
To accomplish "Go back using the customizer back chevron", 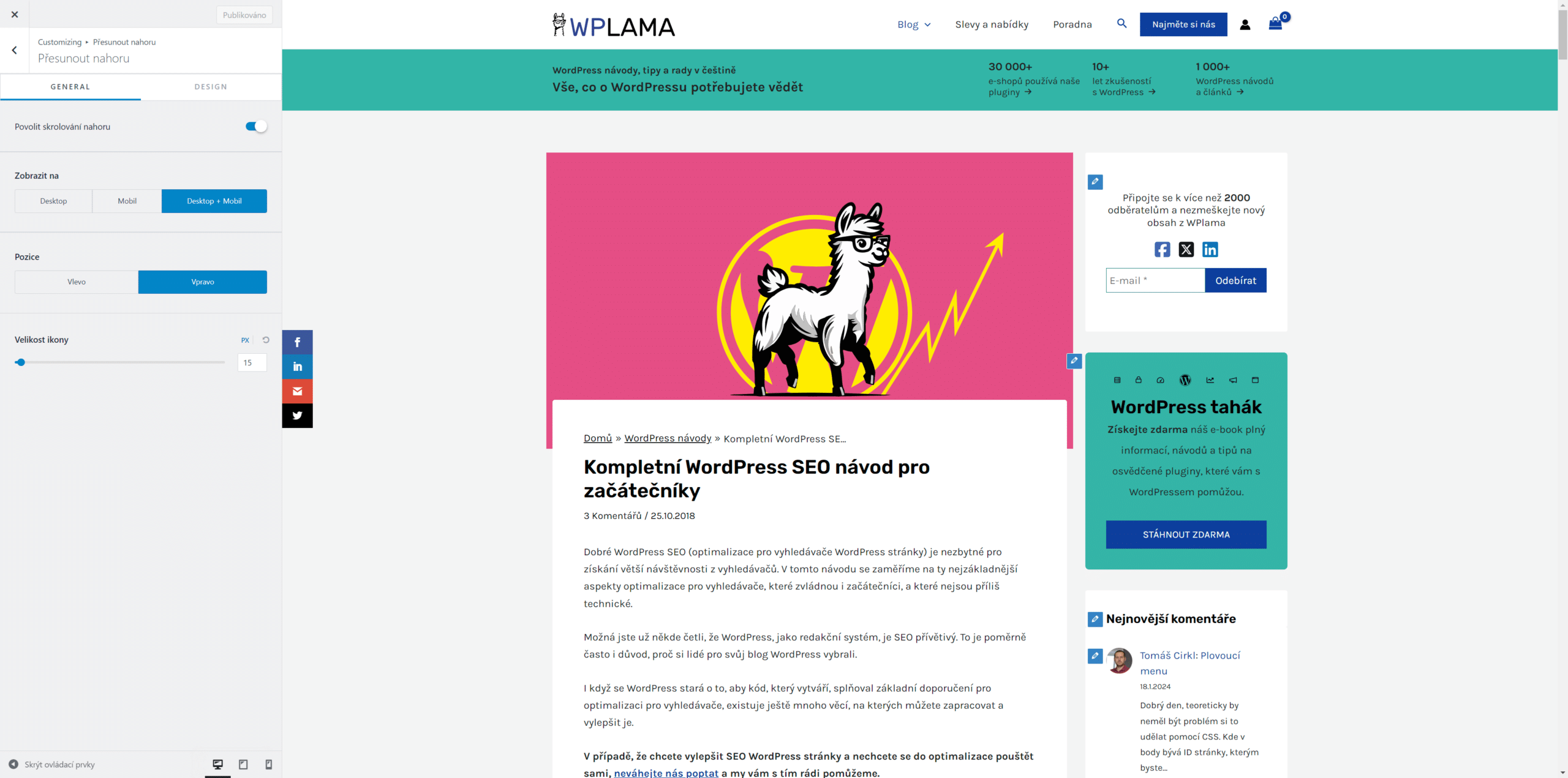I will pos(14,50).
